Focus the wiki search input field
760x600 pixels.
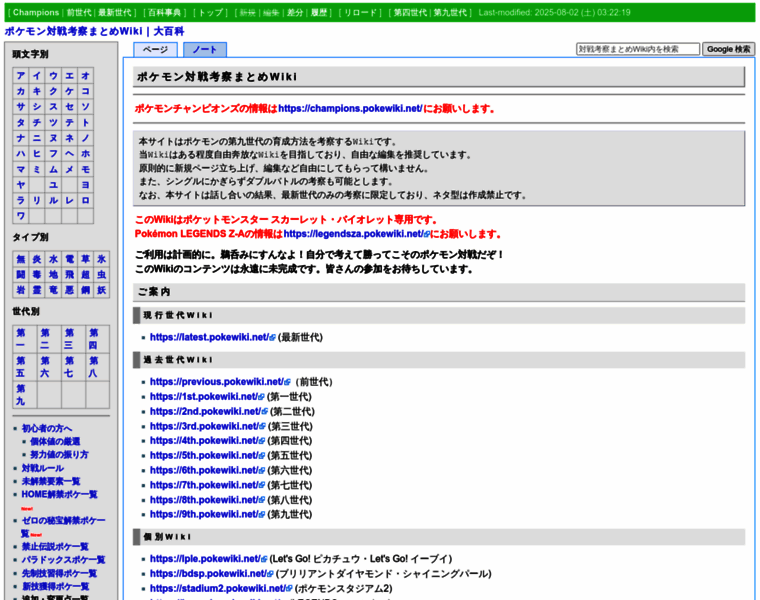pos(638,49)
